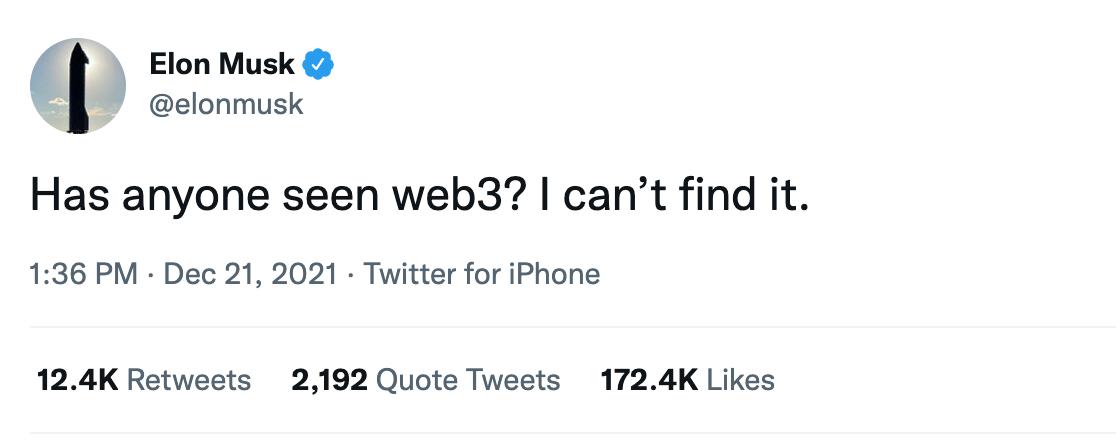The image size is (1116, 448).
Task: Open the Quote Tweets label
Action: (469, 380)
